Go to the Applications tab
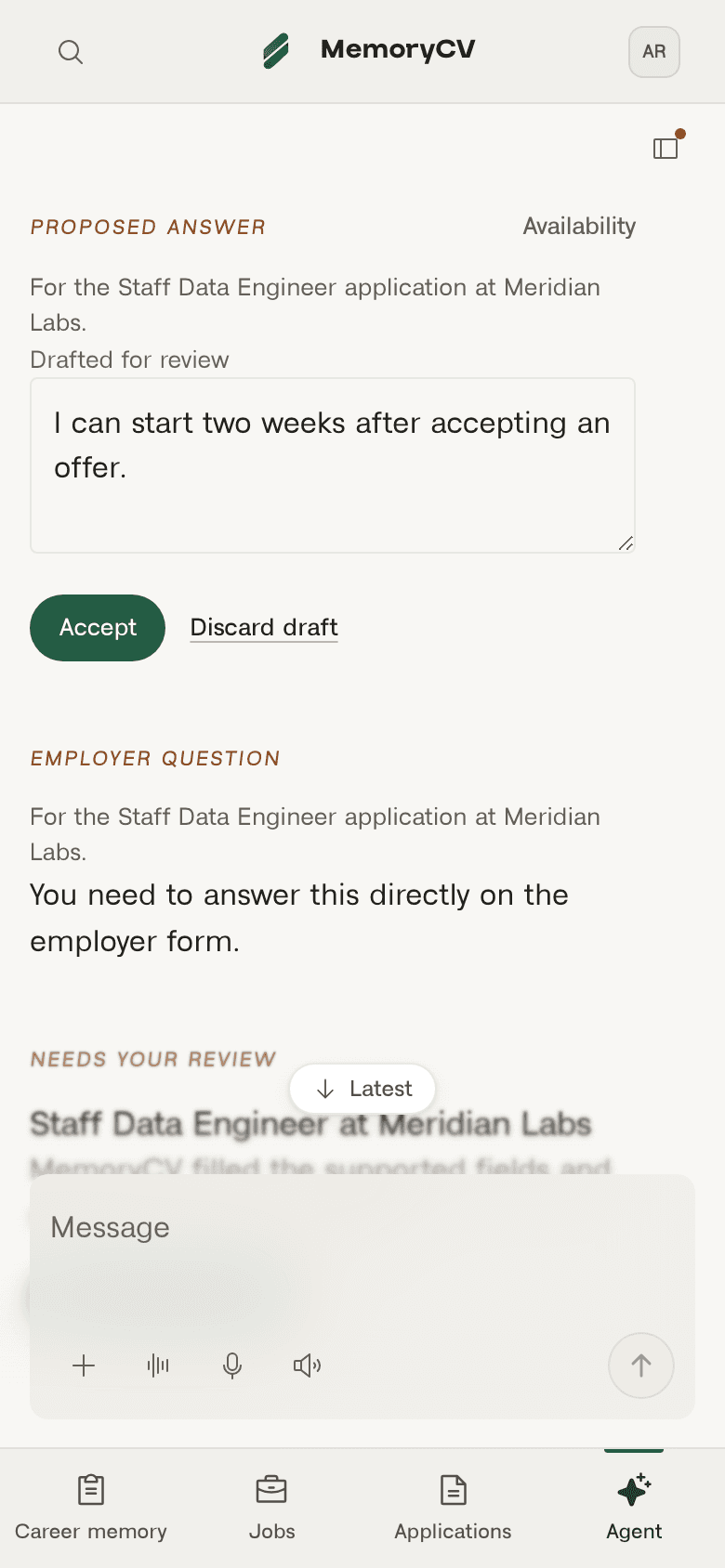Screen dimensions: 725x1568 coord(453,1509)
